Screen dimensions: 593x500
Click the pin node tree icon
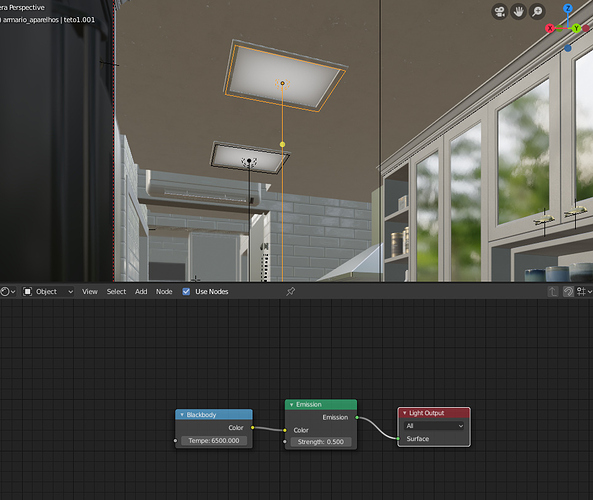pos(290,292)
